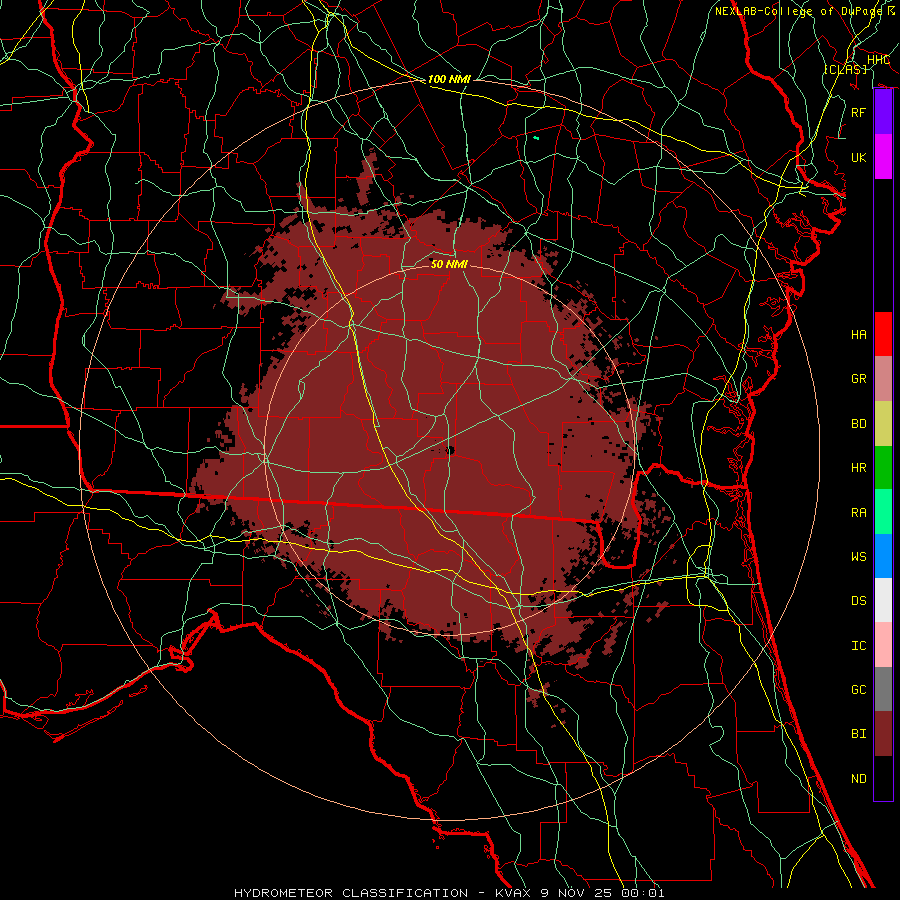Click the BD legend label
This screenshot has height=900, width=900.
point(859,424)
